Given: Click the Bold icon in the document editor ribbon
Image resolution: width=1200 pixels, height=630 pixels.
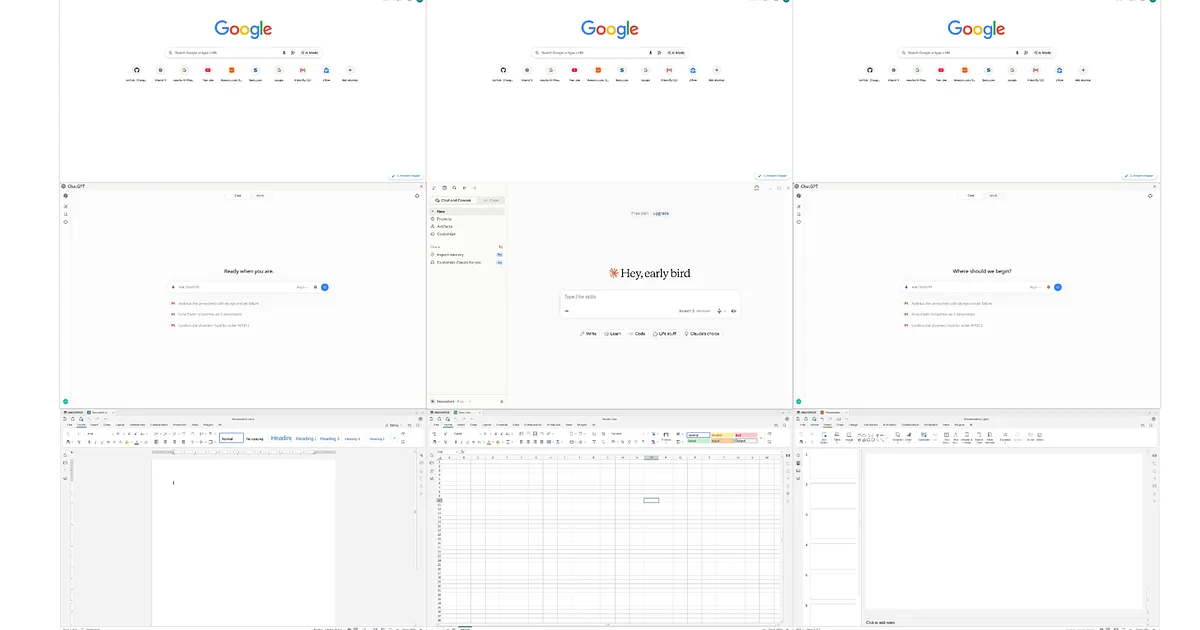Looking at the screenshot, I should (x=89, y=442).
